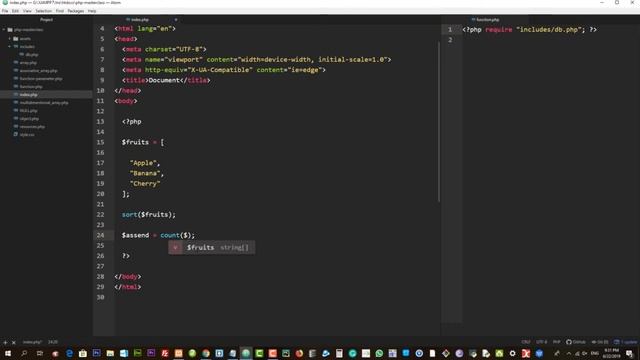Screen dimensions: 640x360
Task: Open the Windows Start menu
Action: tap(8, 353)
